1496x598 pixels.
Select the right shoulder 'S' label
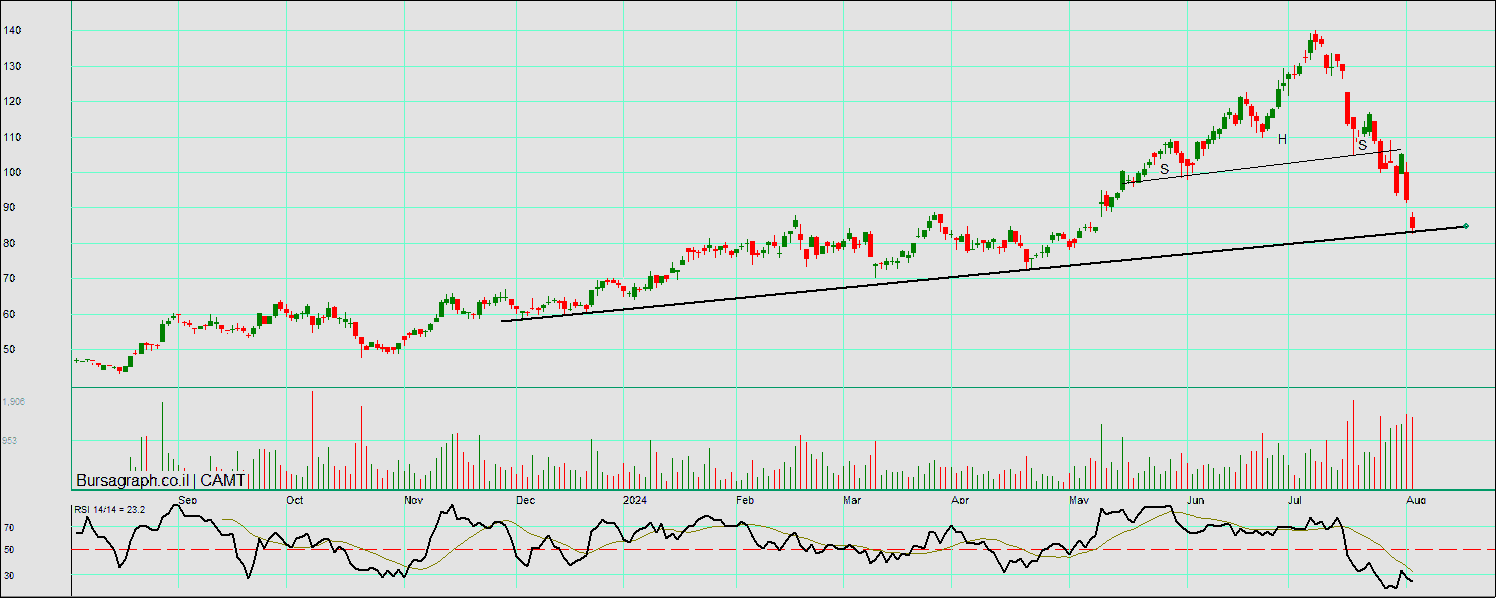(1361, 145)
